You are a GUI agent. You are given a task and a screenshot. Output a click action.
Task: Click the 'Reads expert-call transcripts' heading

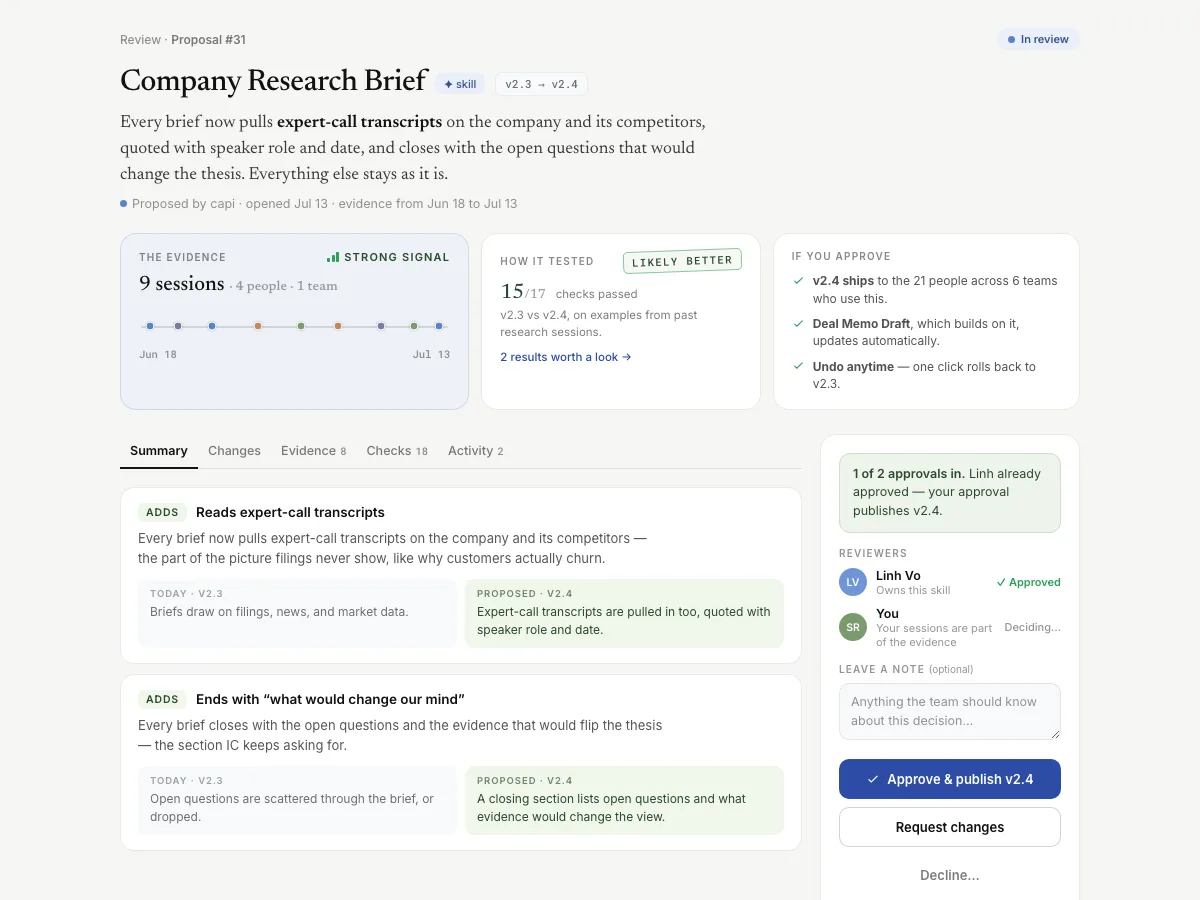coord(290,512)
